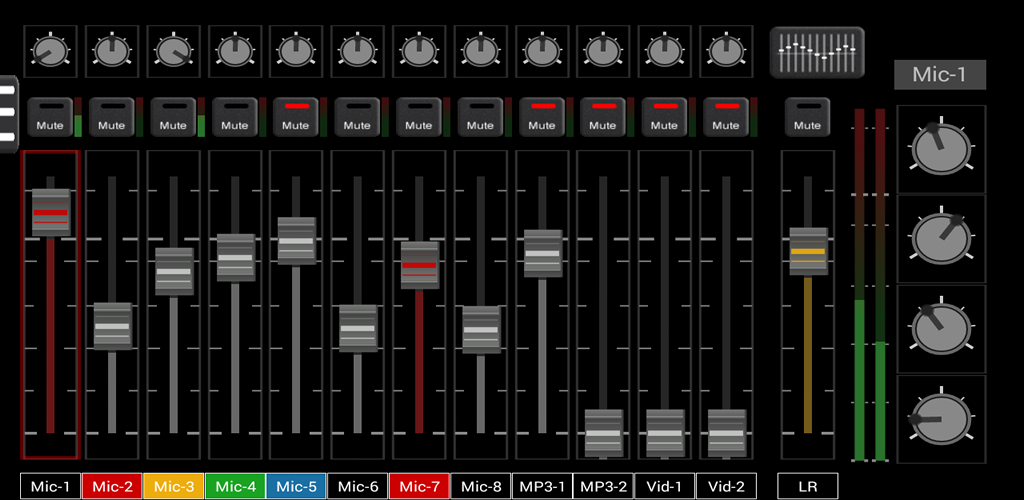Image resolution: width=1024 pixels, height=500 pixels.
Task: Click the Mic-7 red fader handle
Action: 419,266
